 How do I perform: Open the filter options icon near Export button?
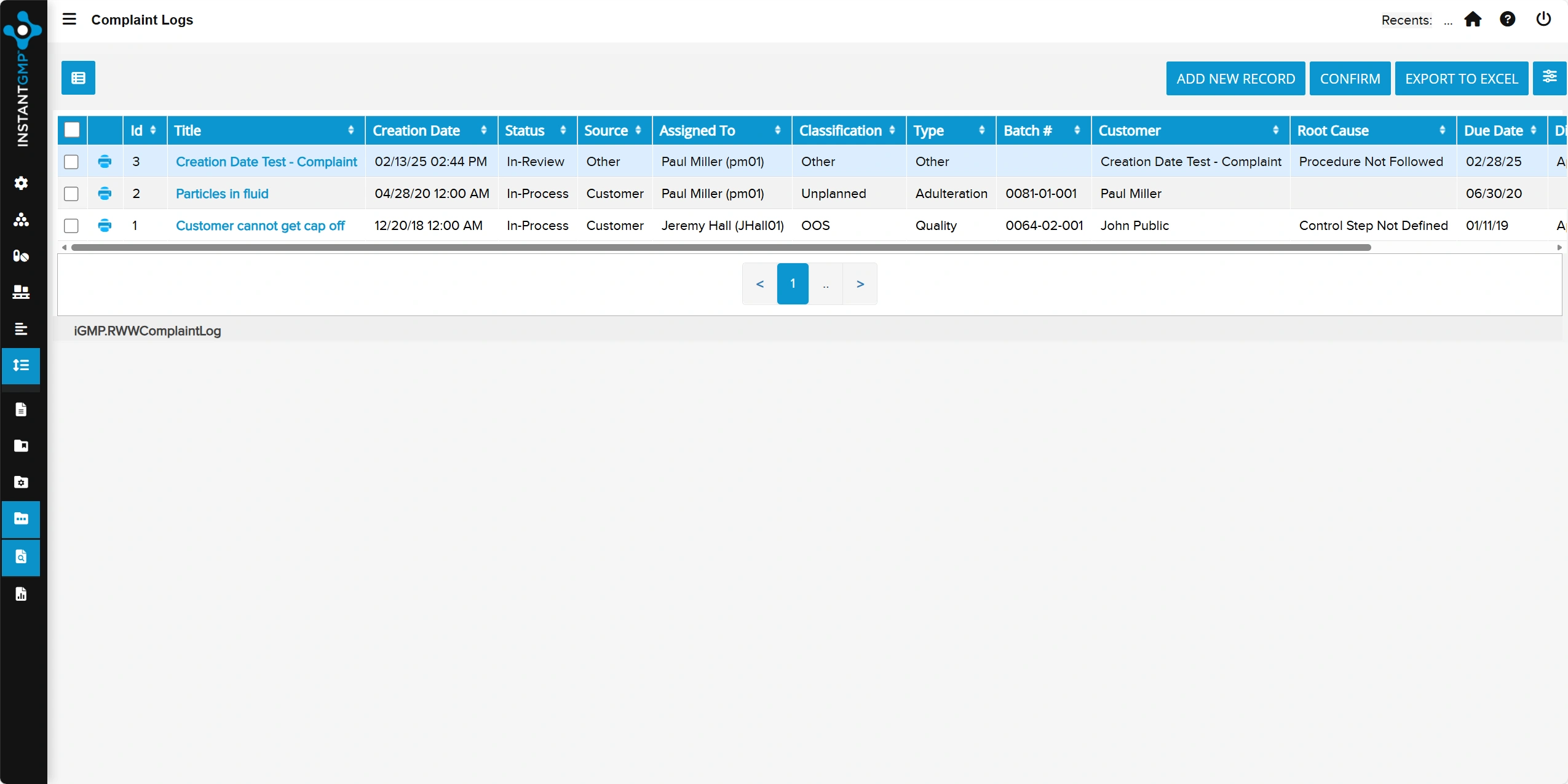(x=1550, y=78)
